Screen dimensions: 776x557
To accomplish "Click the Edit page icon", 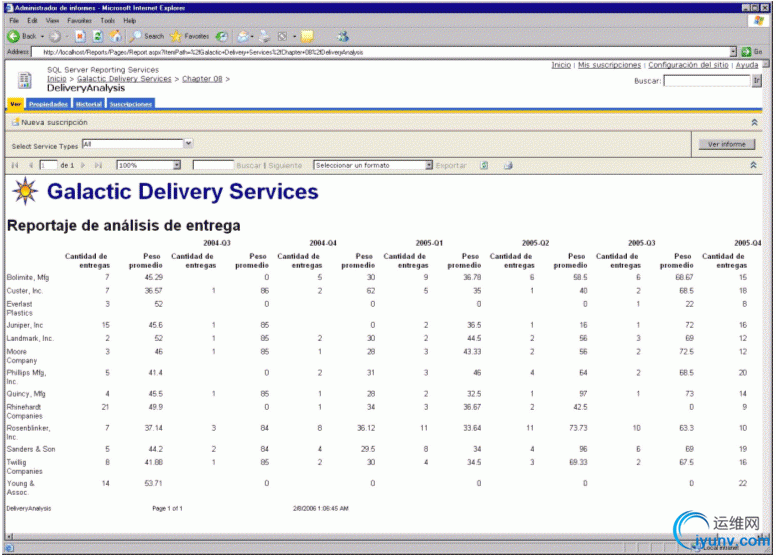I will point(283,36).
